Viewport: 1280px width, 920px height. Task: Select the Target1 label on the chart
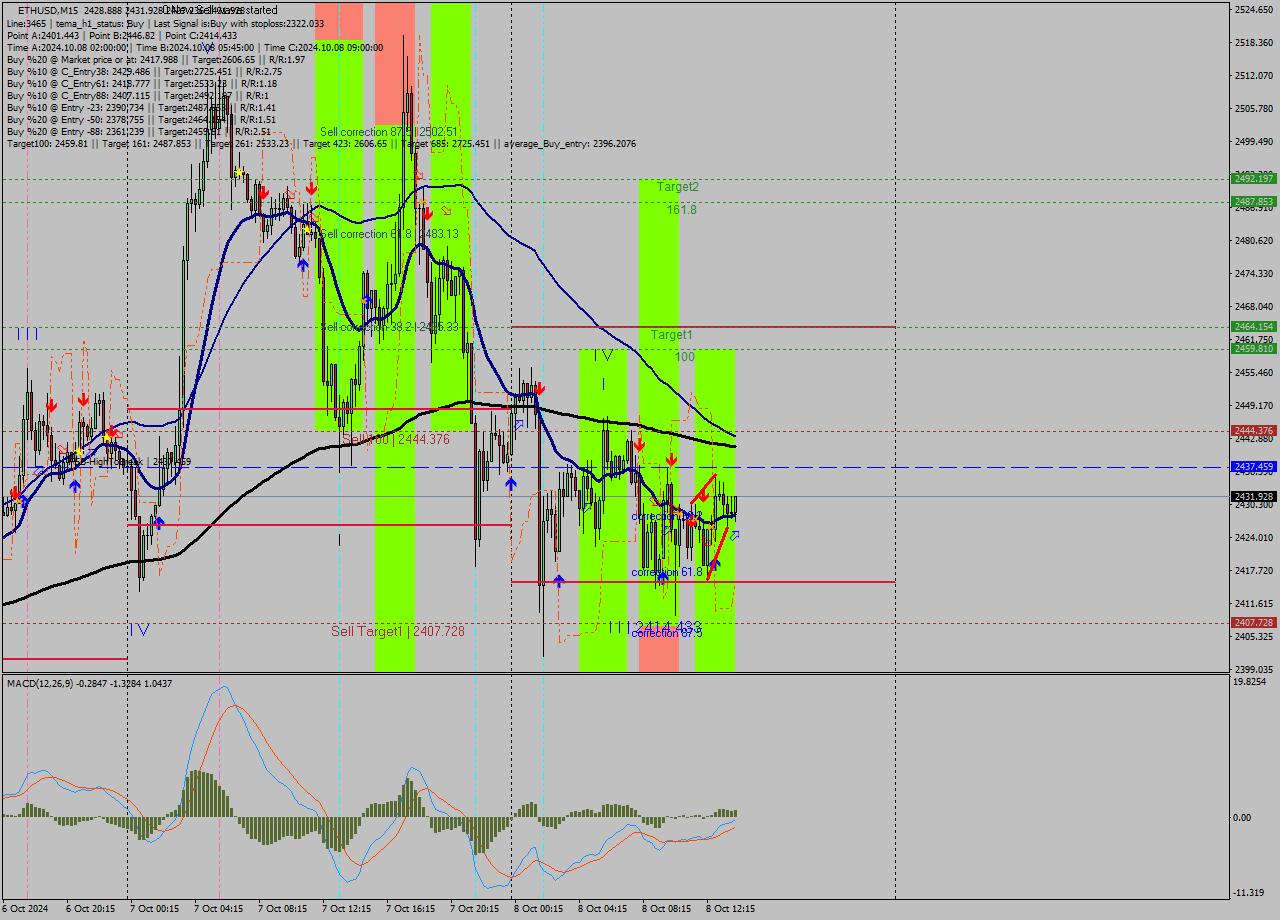672,335
